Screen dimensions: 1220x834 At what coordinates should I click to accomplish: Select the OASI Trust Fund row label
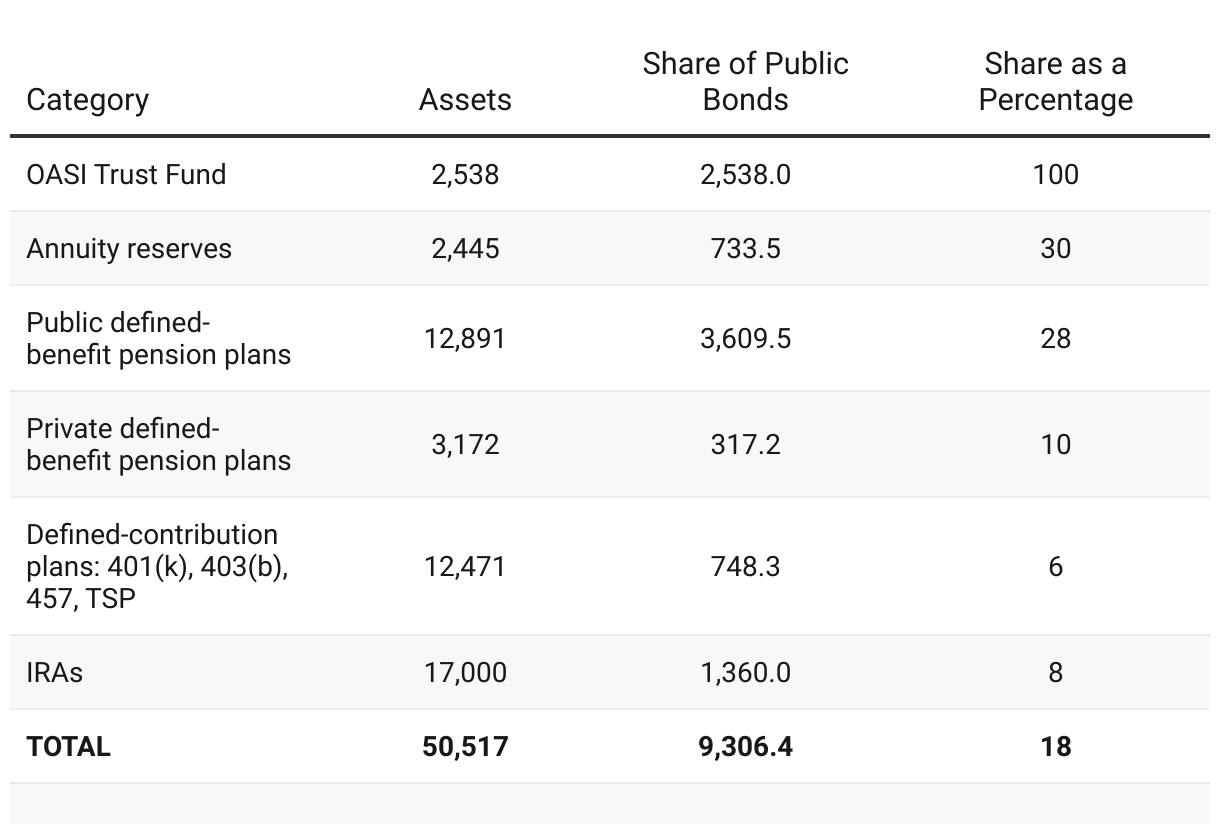(126, 174)
